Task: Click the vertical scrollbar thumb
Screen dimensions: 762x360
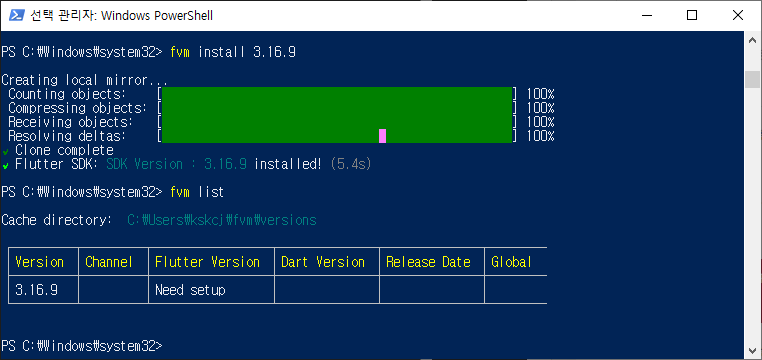Action: (753, 79)
